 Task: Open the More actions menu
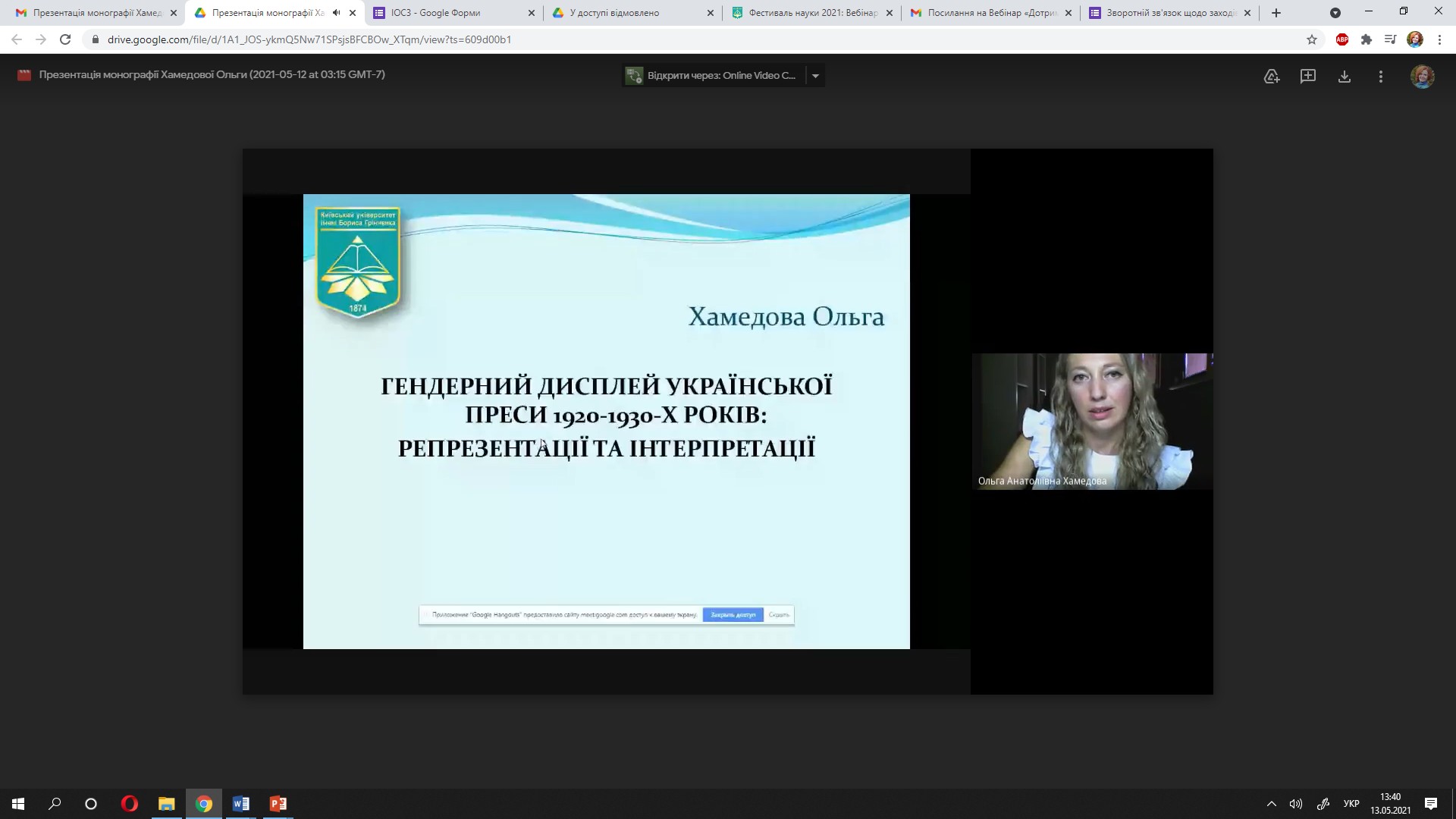(x=1381, y=76)
